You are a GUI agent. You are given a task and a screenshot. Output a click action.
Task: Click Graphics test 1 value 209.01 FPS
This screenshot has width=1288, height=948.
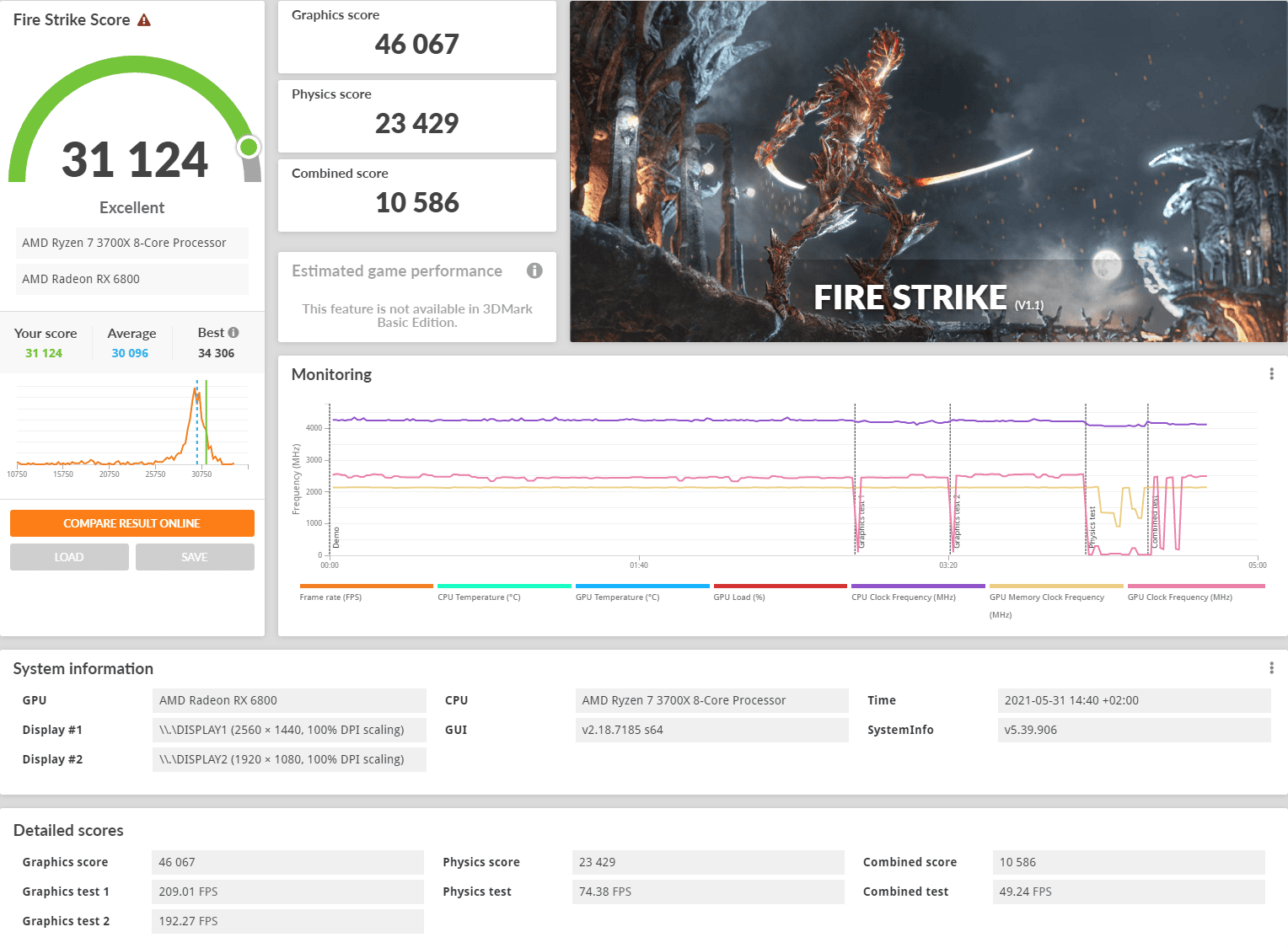tap(287, 892)
